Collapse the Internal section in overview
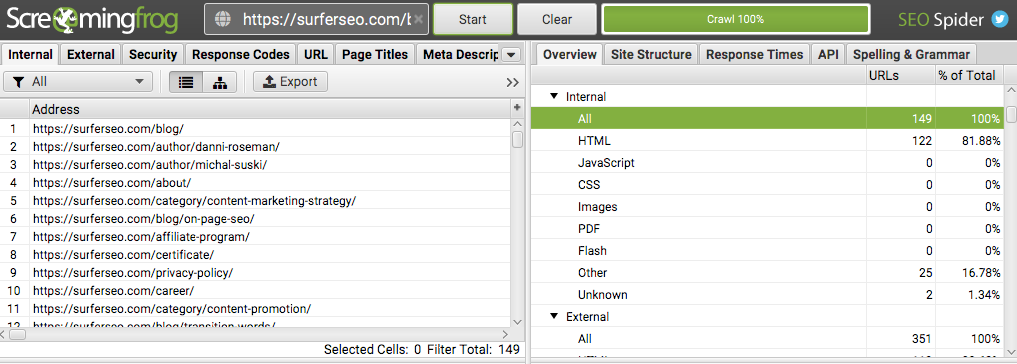1017x364 pixels. point(554,96)
